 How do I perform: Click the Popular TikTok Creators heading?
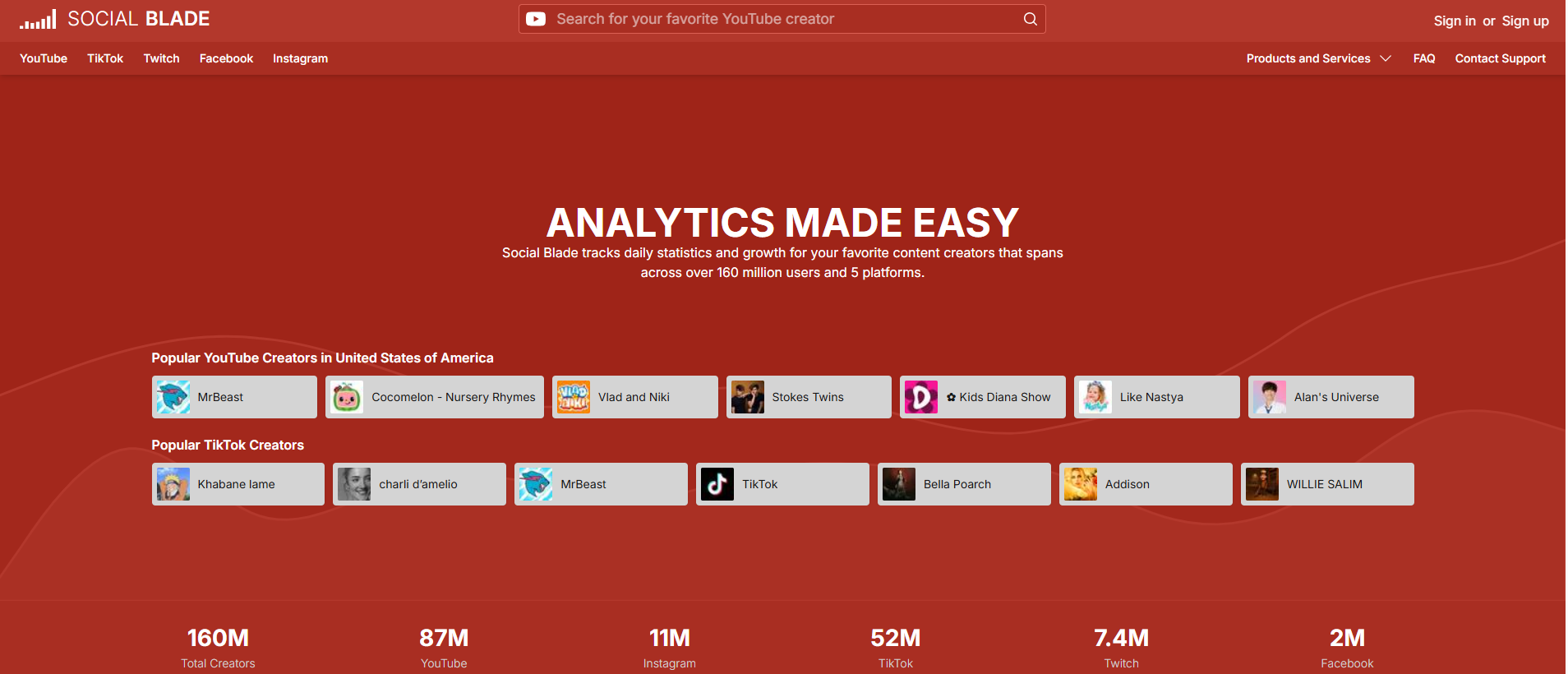(x=228, y=445)
